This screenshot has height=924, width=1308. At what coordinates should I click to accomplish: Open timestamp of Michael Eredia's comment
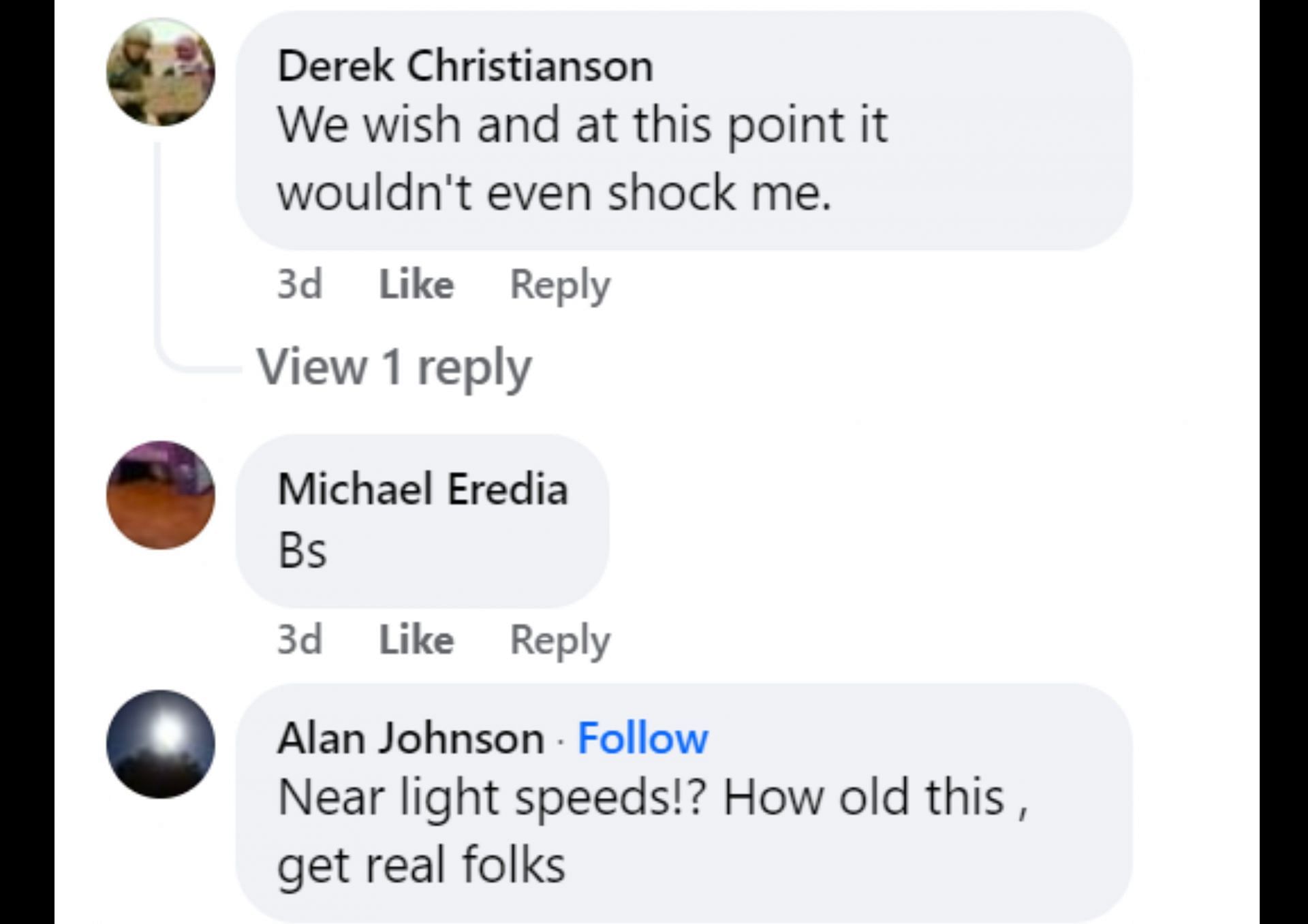click(299, 639)
